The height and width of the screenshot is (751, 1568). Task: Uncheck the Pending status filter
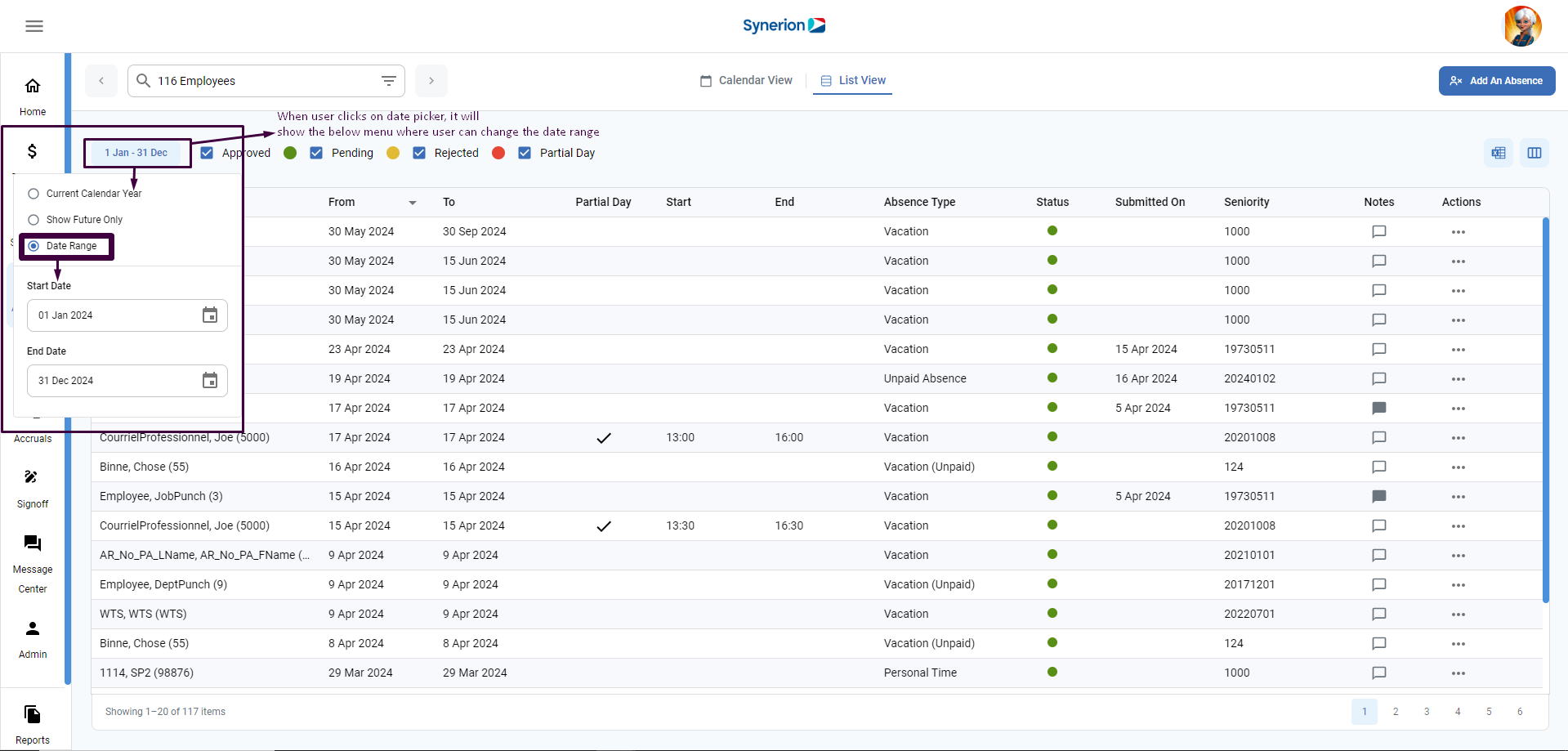click(x=316, y=153)
